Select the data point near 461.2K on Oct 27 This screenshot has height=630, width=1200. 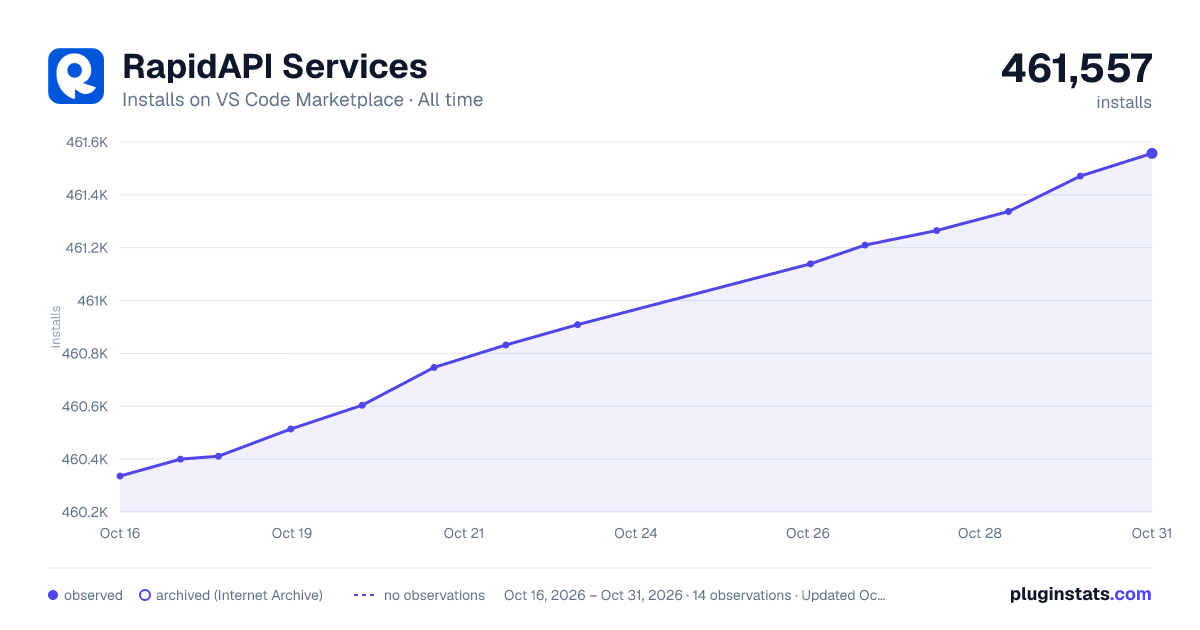coord(865,245)
